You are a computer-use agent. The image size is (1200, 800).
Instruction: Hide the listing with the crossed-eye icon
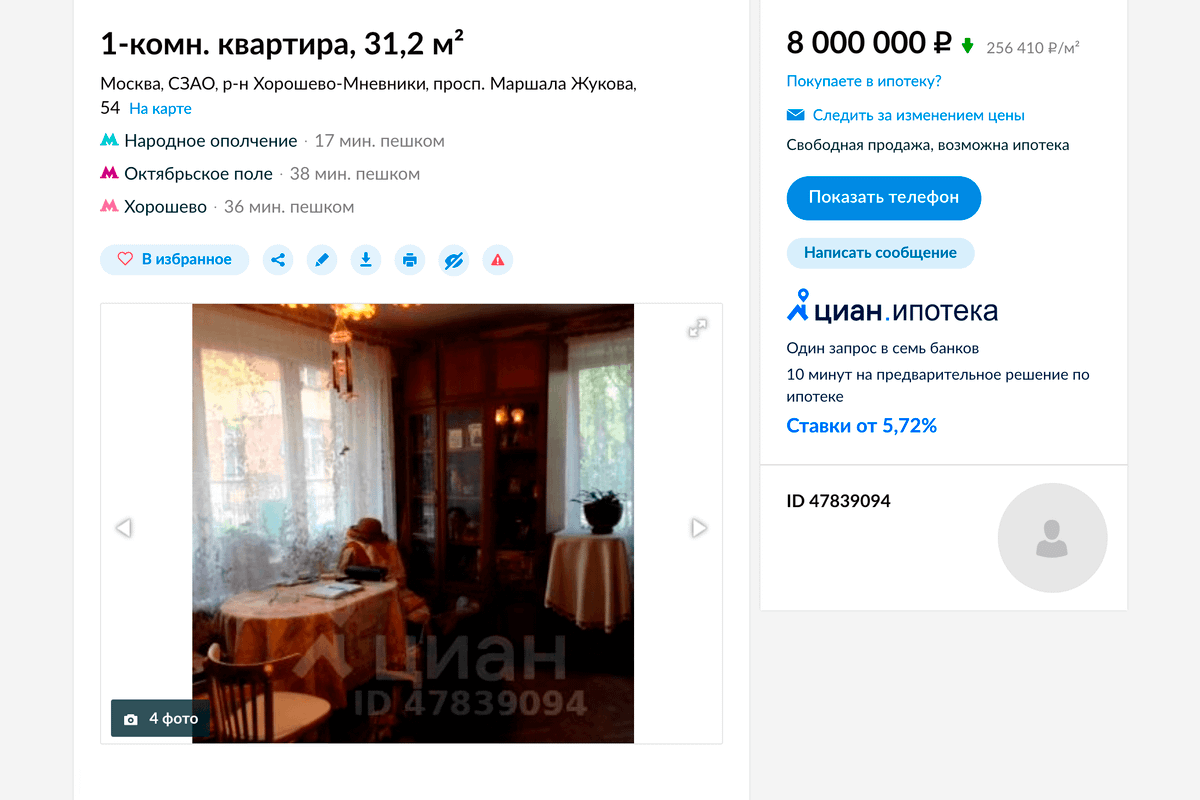click(x=454, y=260)
